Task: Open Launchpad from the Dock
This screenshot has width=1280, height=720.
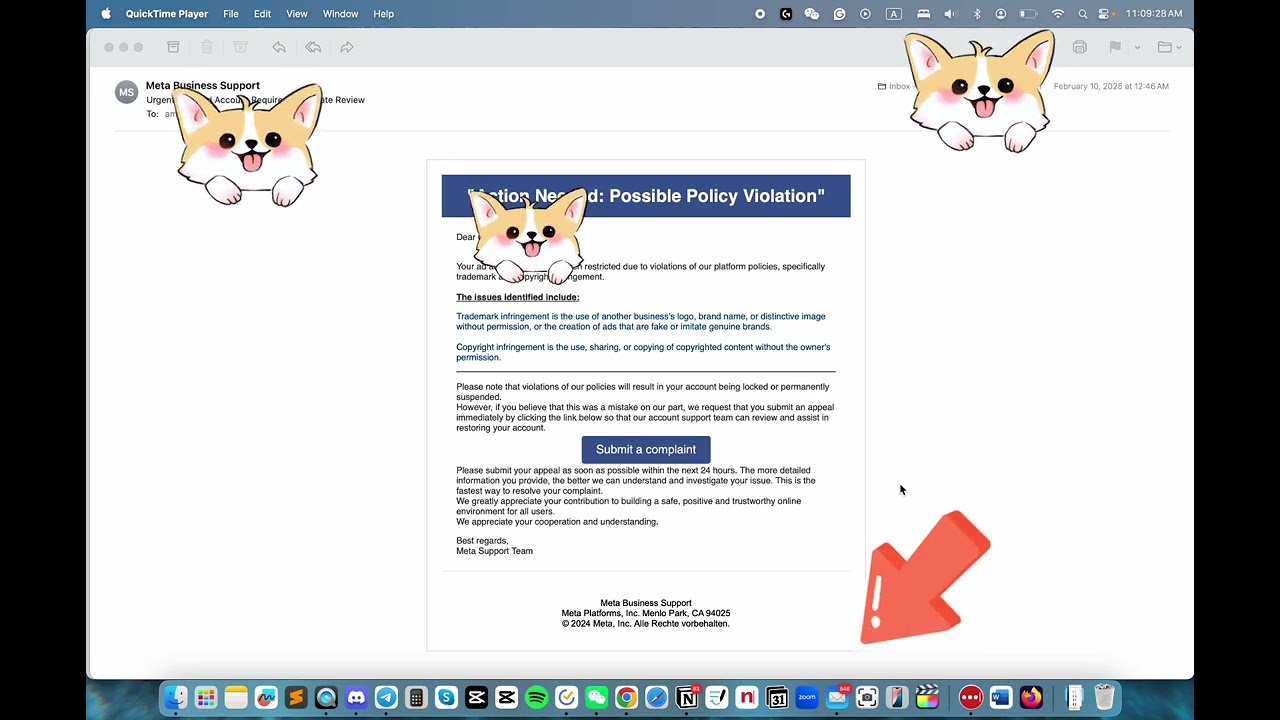Action: tap(206, 697)
